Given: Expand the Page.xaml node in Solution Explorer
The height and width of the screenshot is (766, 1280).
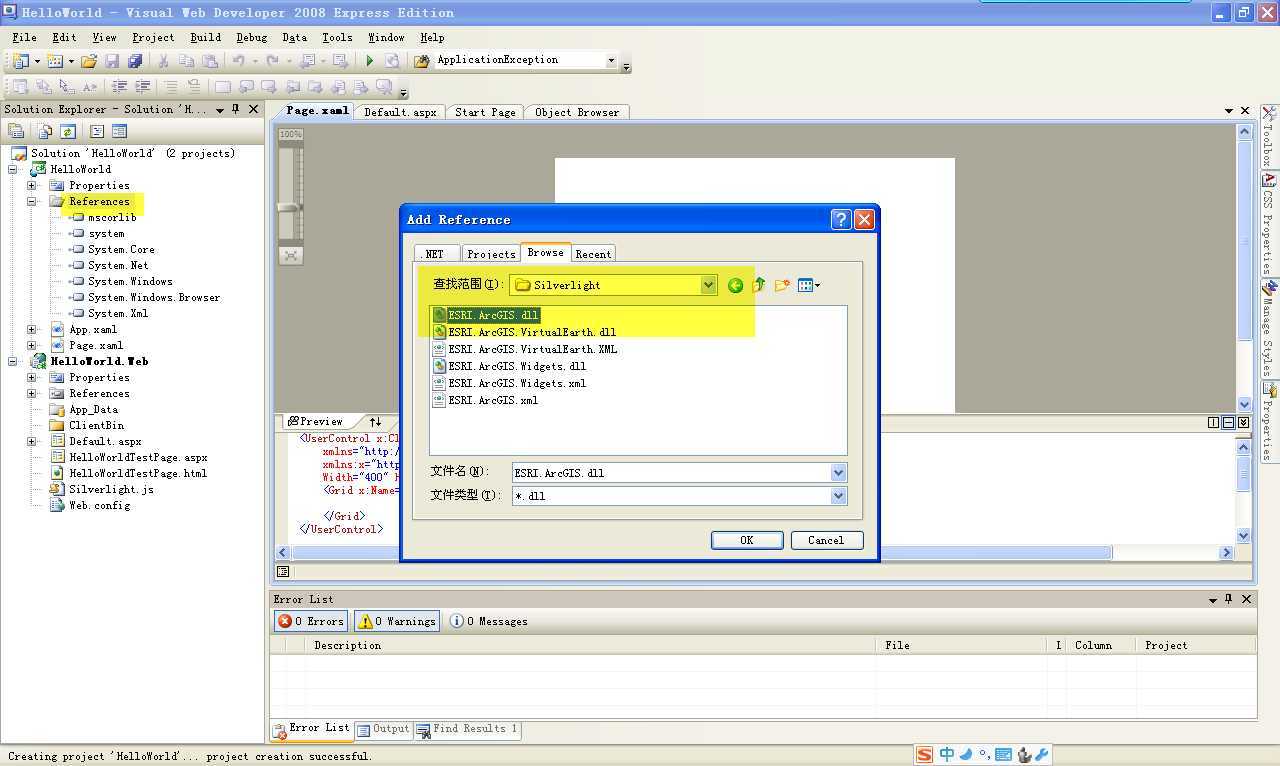Looking at the screenshot, I should pyautogui.click(x=32, y=345).
